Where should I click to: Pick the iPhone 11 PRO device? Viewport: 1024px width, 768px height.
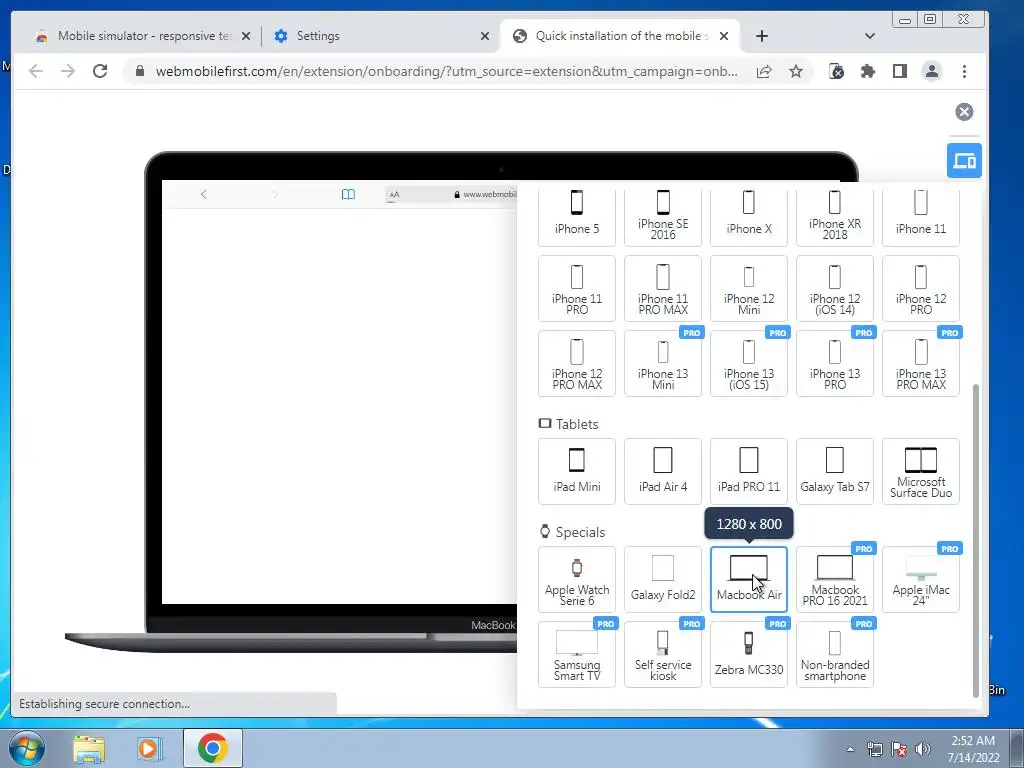click(x=577, y=289)
